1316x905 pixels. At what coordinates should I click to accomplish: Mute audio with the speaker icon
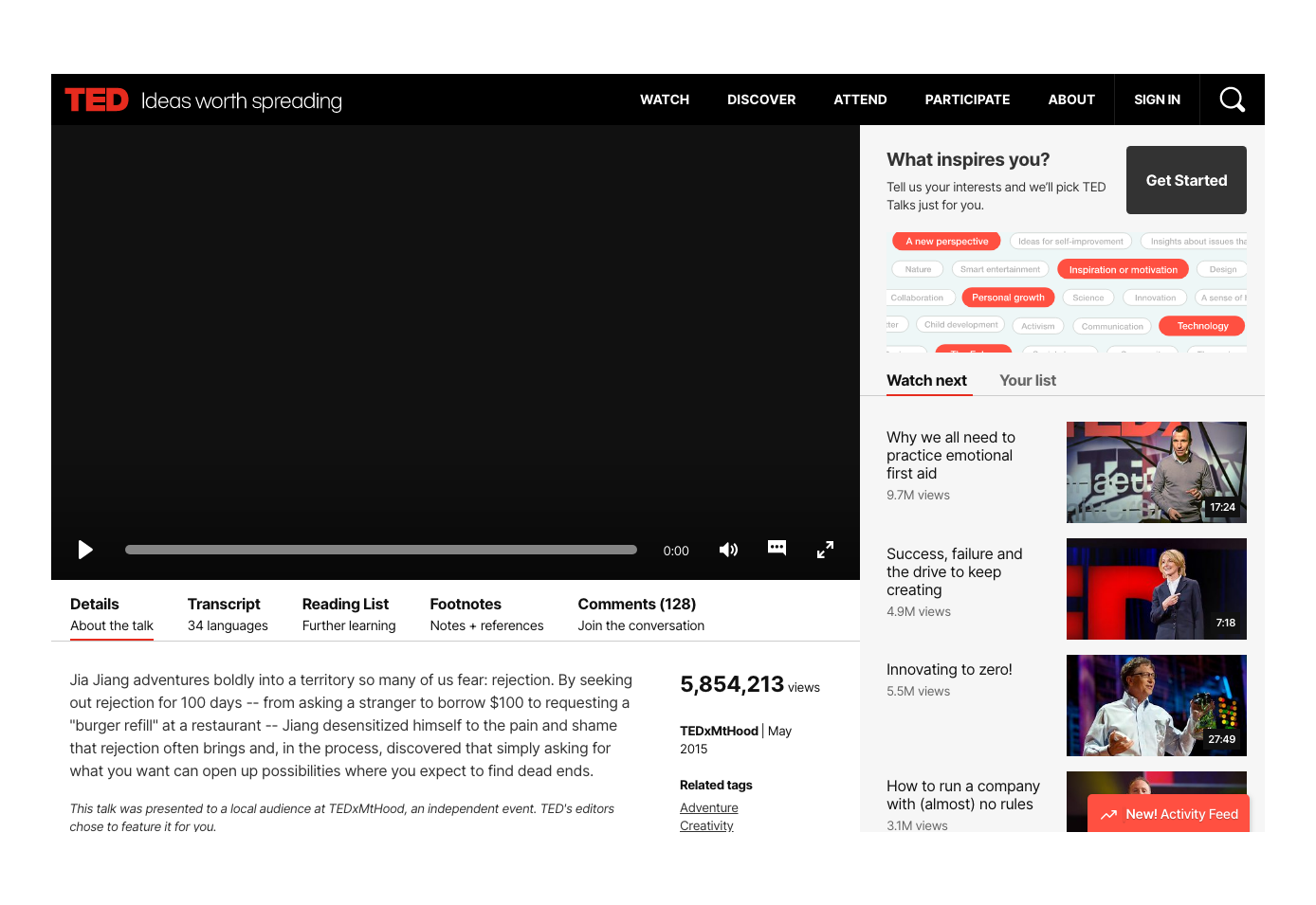pyautogui.click(x=728, y=550)
